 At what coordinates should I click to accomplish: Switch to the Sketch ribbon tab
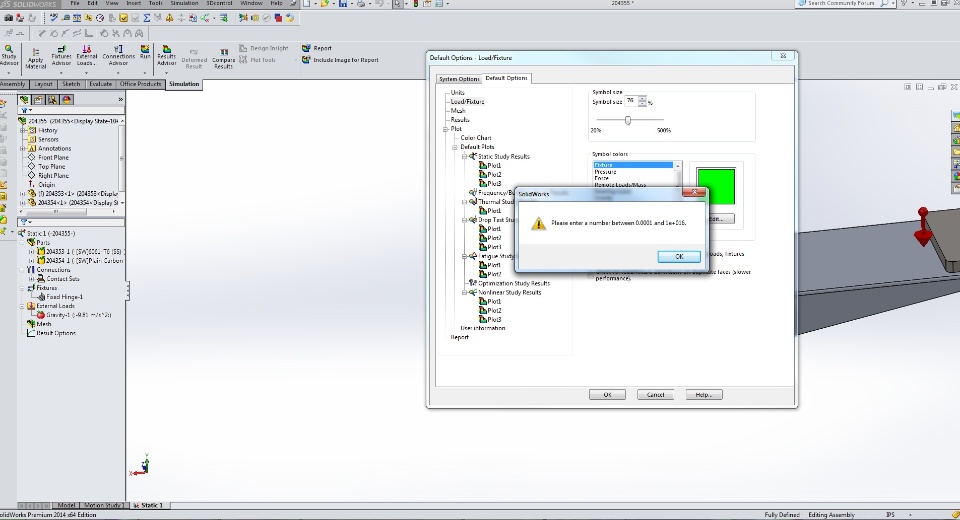coord(71,84)
